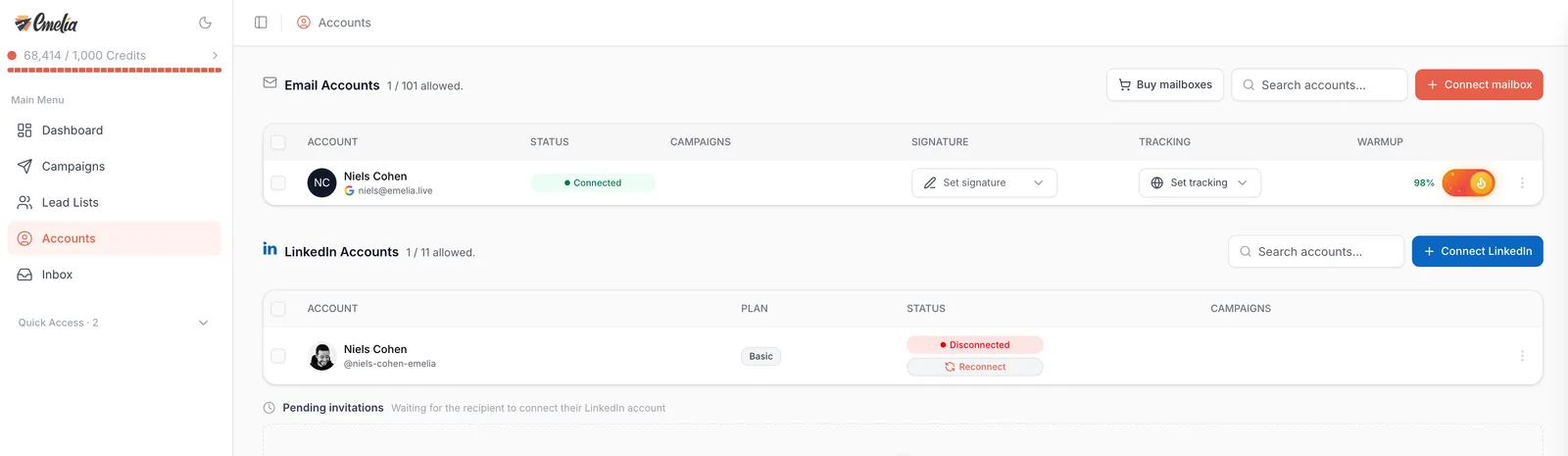This screenshot has width=1568, height=456.
Task: Focus email accounts search field
Action: pos(1319,85)
